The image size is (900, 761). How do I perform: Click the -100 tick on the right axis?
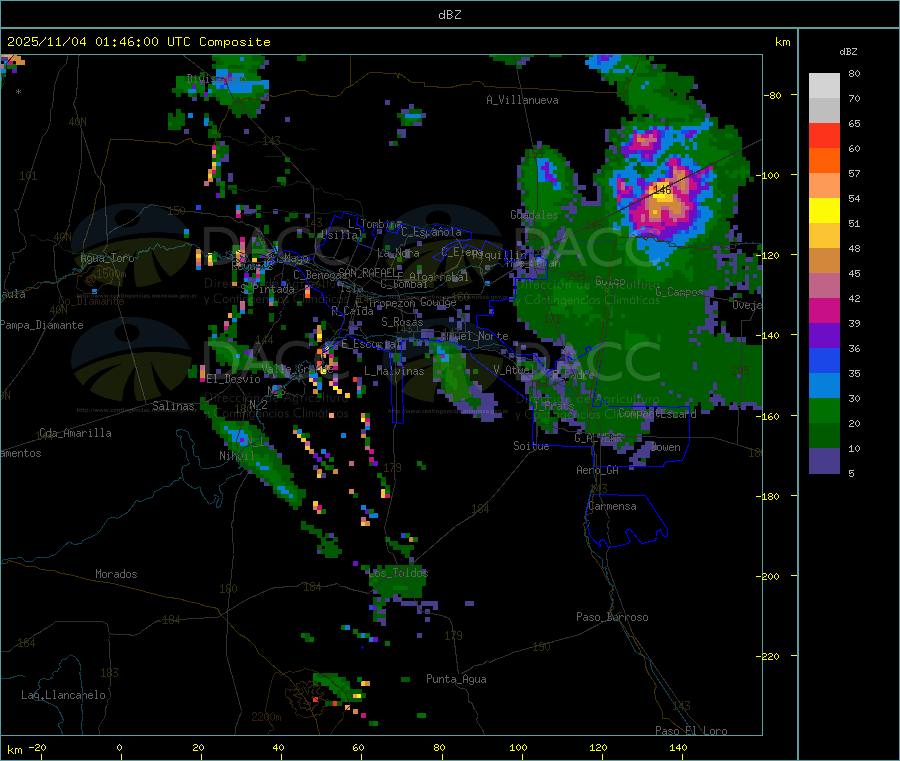coord(767,175)
